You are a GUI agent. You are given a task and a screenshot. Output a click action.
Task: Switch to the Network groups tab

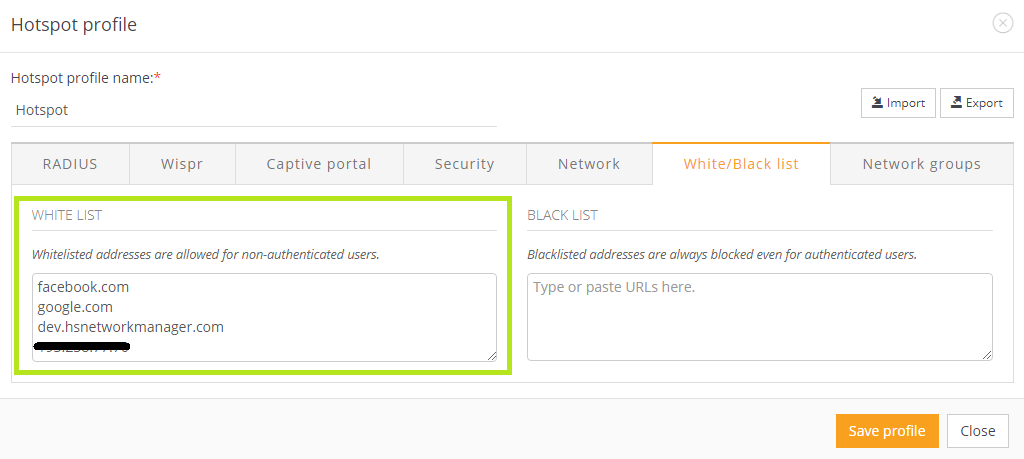pos(921,164)
